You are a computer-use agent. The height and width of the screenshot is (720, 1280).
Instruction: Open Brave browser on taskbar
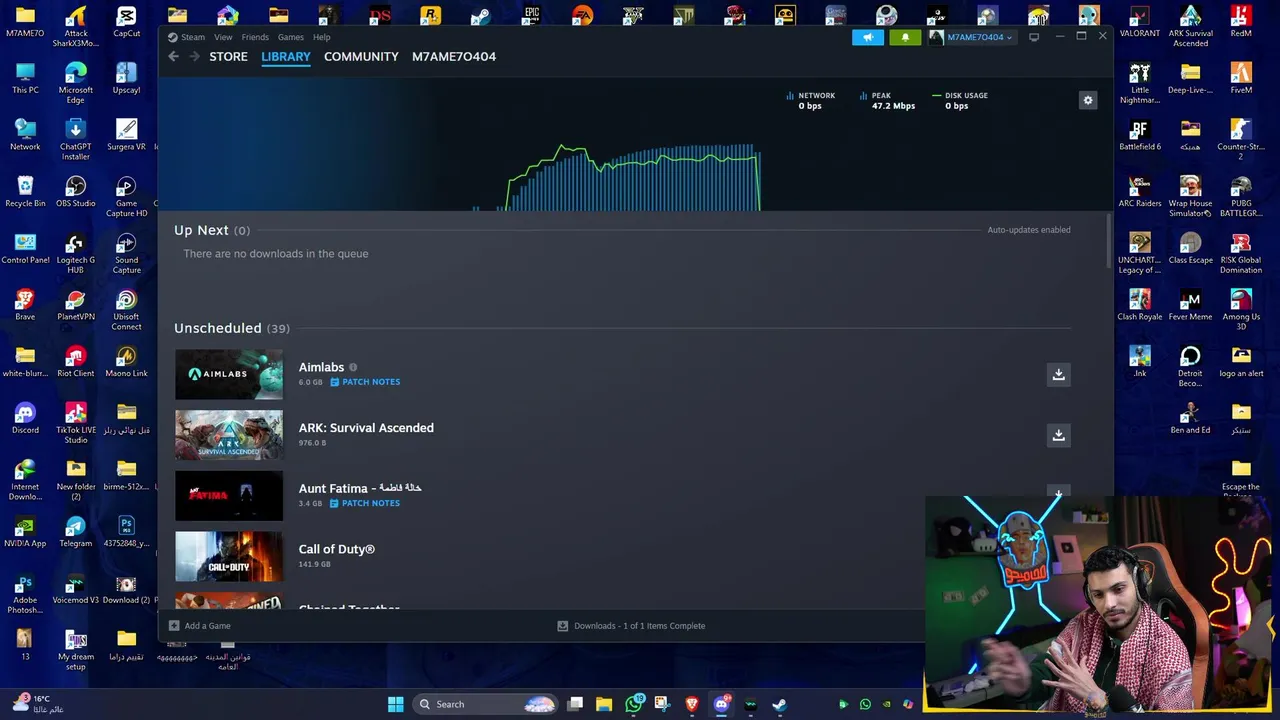pos(692,704)
